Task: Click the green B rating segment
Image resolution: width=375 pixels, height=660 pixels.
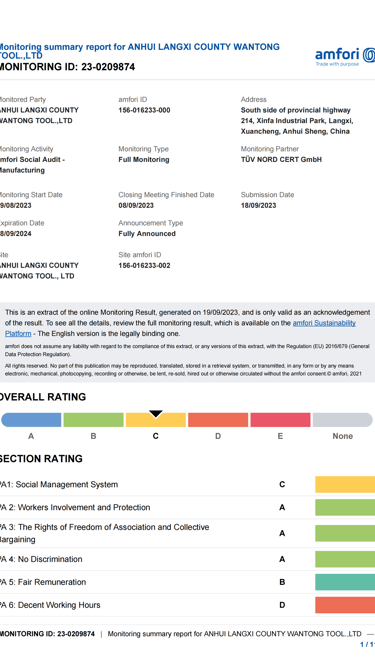Action: tap(93, 420)
